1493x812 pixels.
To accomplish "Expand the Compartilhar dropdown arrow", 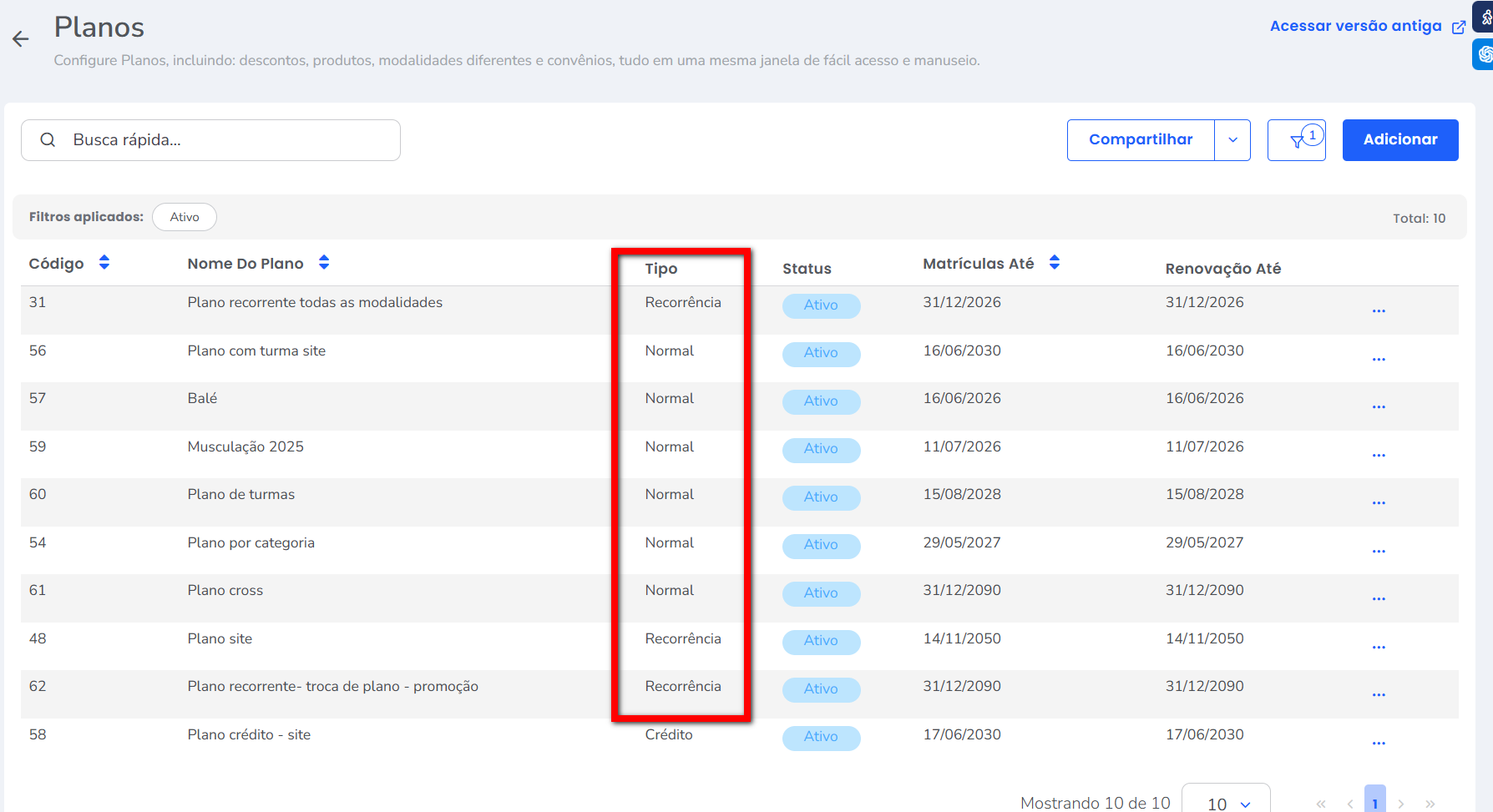I will (1232, 140).
